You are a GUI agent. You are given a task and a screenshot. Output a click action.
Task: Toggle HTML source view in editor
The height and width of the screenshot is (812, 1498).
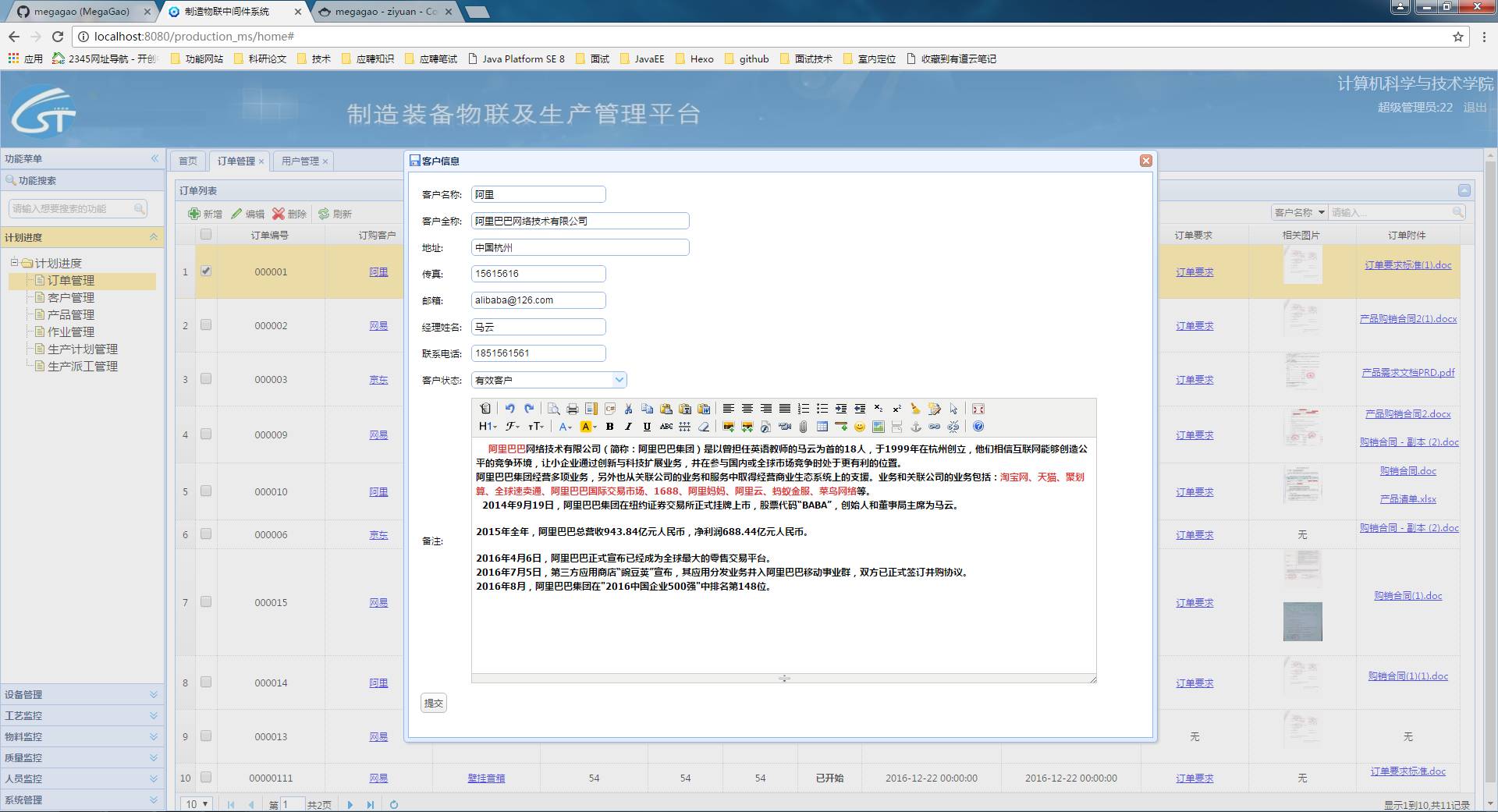(x=485, y=409)
